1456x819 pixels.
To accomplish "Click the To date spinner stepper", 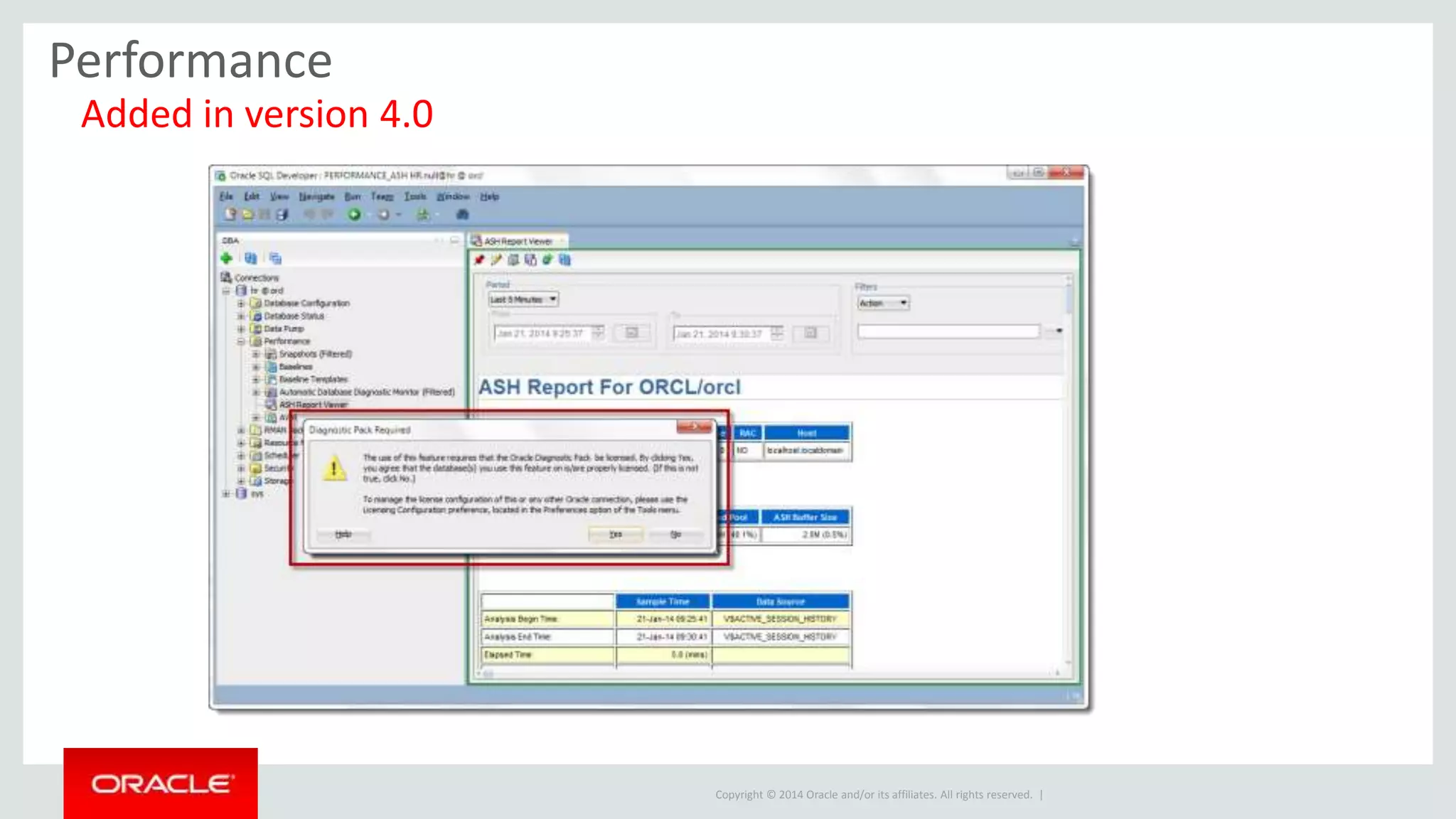I will pos(777,333).
